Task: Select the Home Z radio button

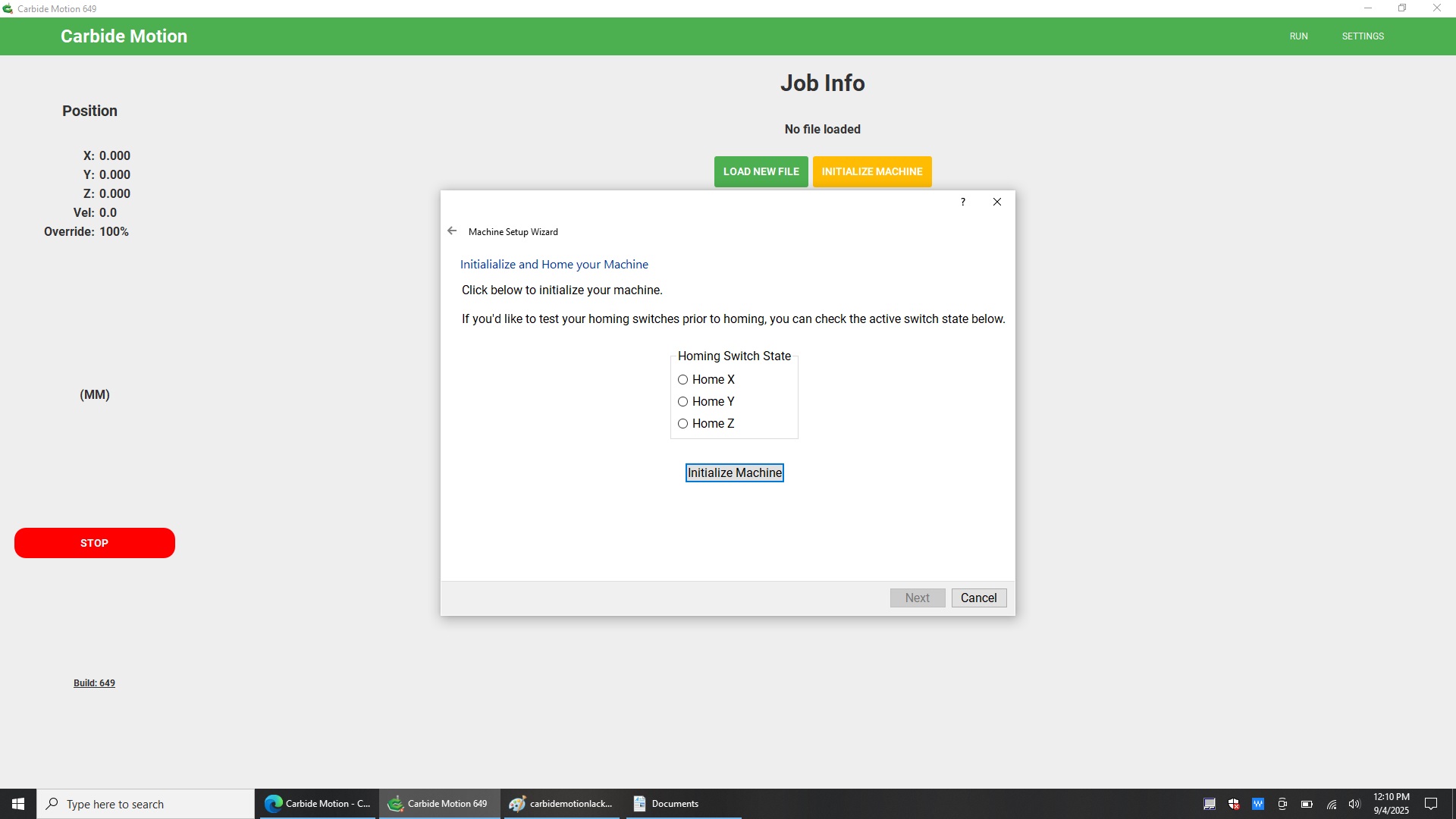Action: pyautogui.click(x=683, y=424)
